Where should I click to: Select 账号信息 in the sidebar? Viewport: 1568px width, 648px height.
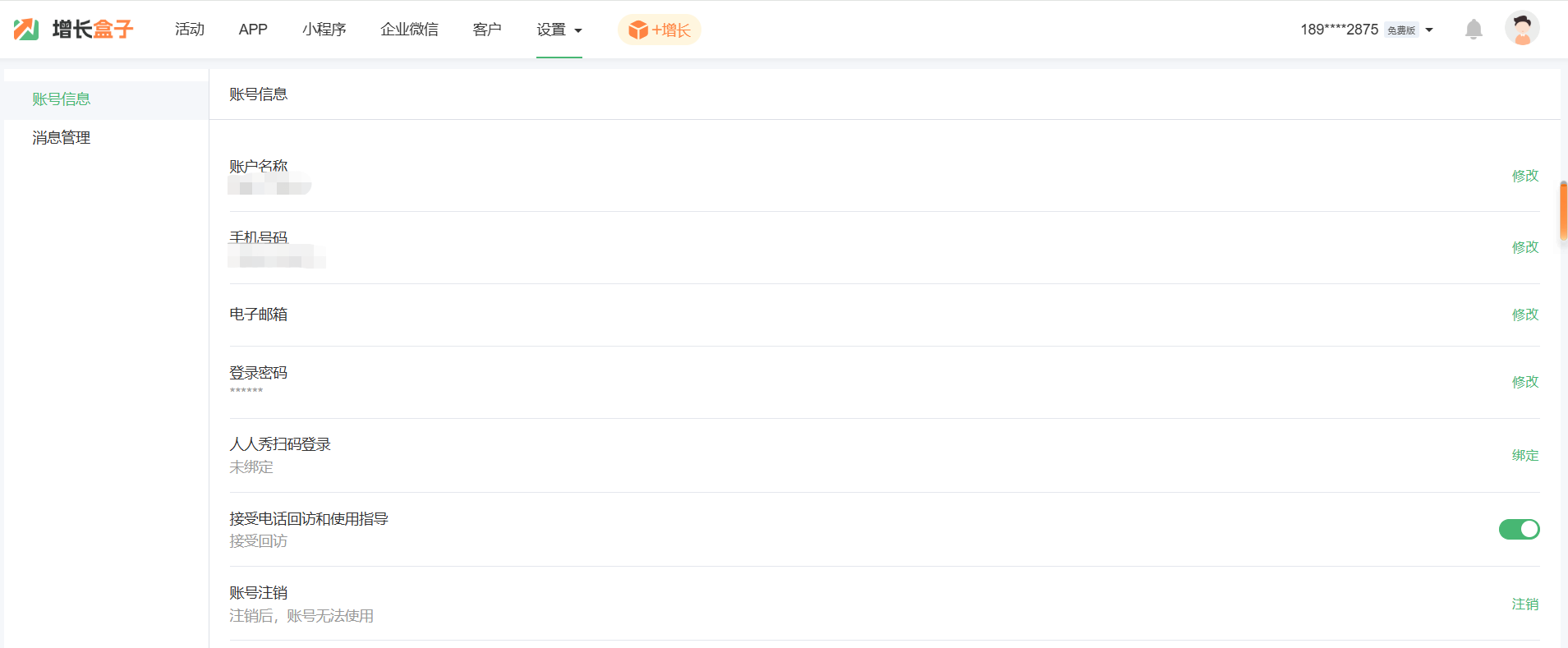point(62,99)
